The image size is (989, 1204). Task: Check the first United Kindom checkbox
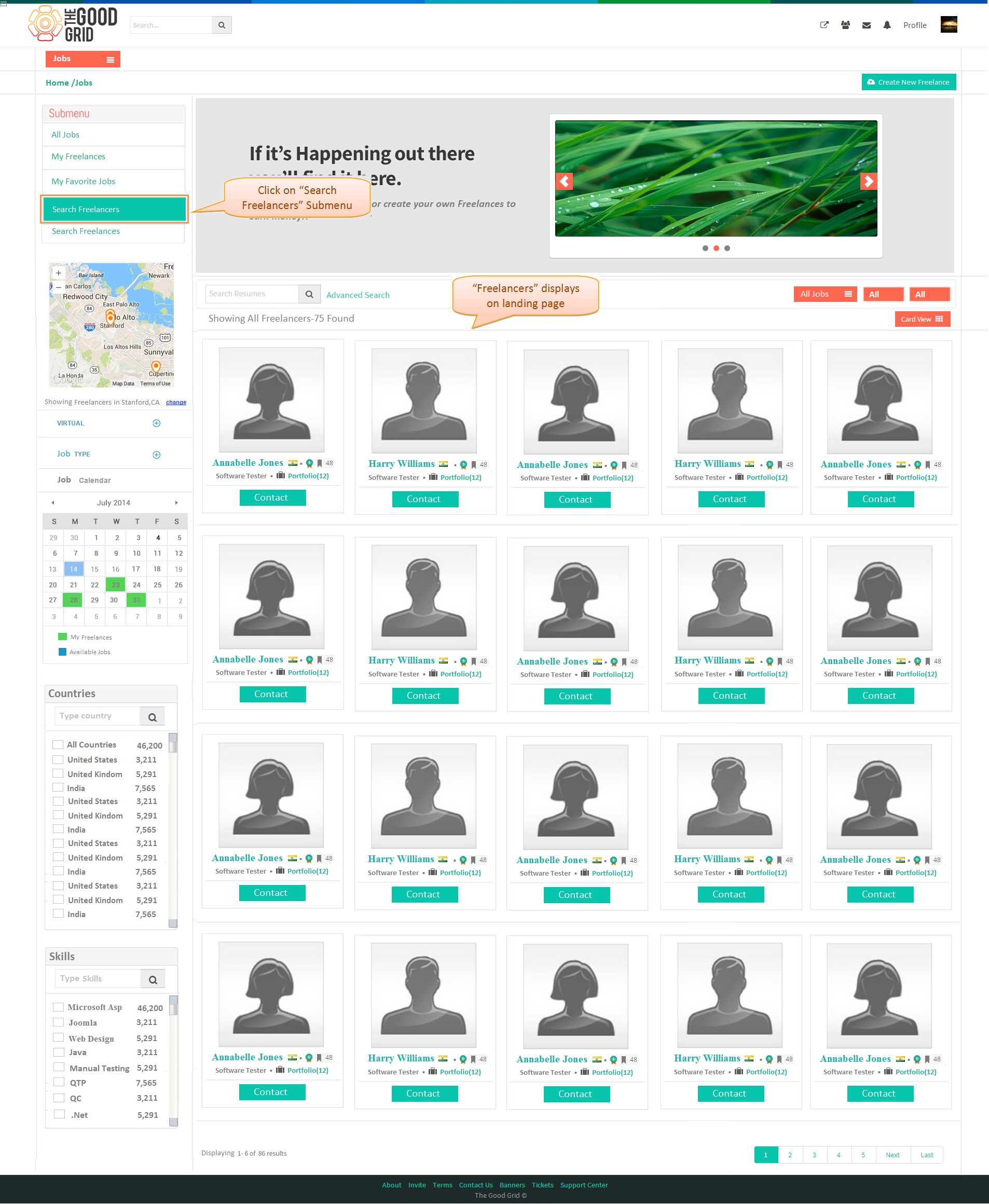(x=58, y=773)
